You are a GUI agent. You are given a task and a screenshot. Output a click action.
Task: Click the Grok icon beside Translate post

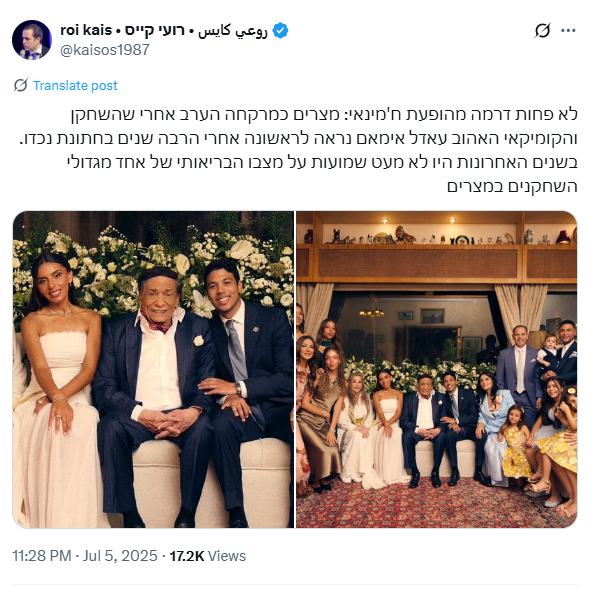point(21,86)
